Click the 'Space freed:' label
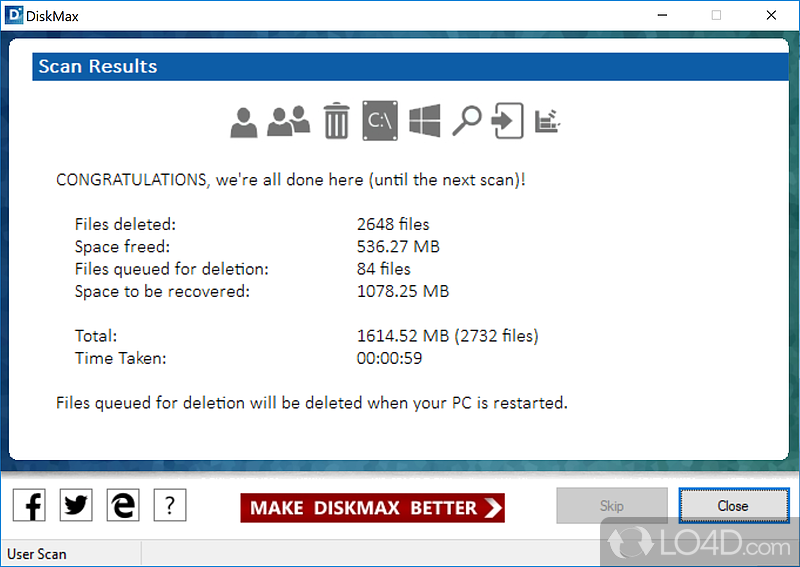The height and width of the screenshot is (567, 800). click(x=122, y=246)
